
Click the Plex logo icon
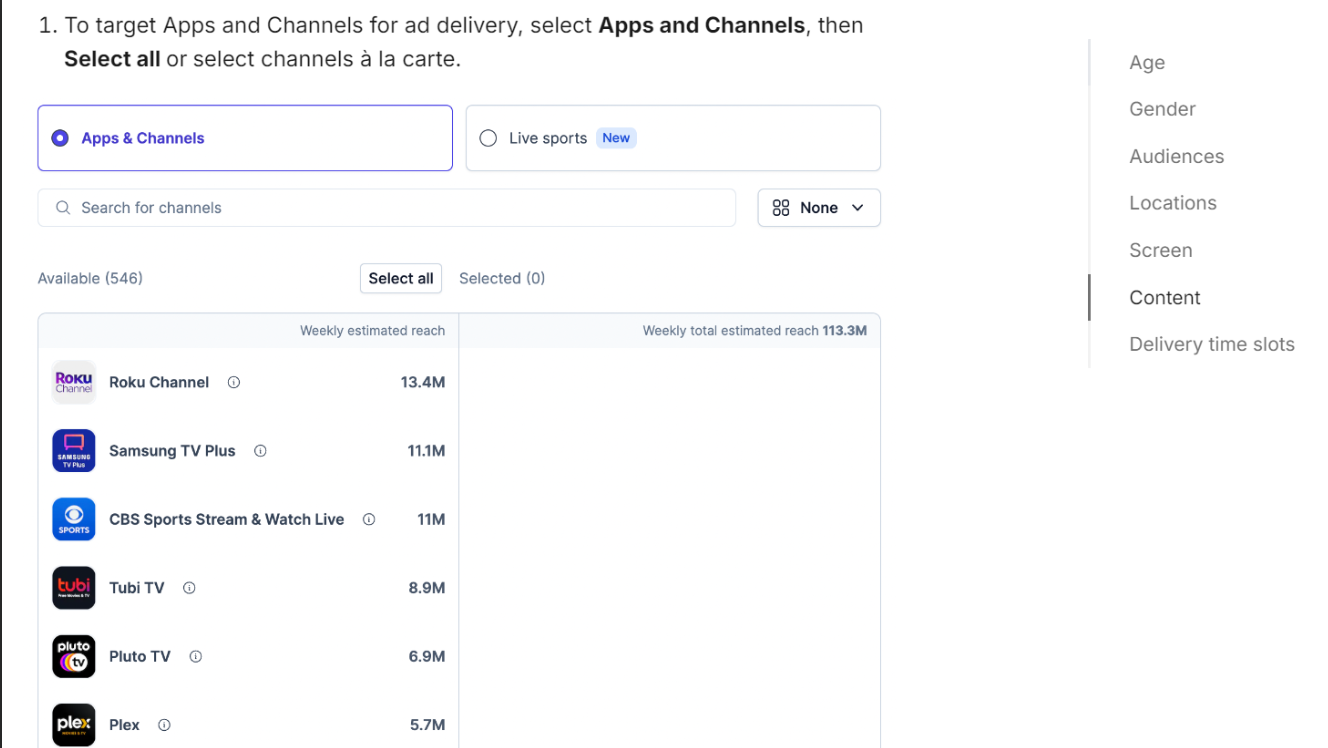pyautogui.click(x=73, y=725)
